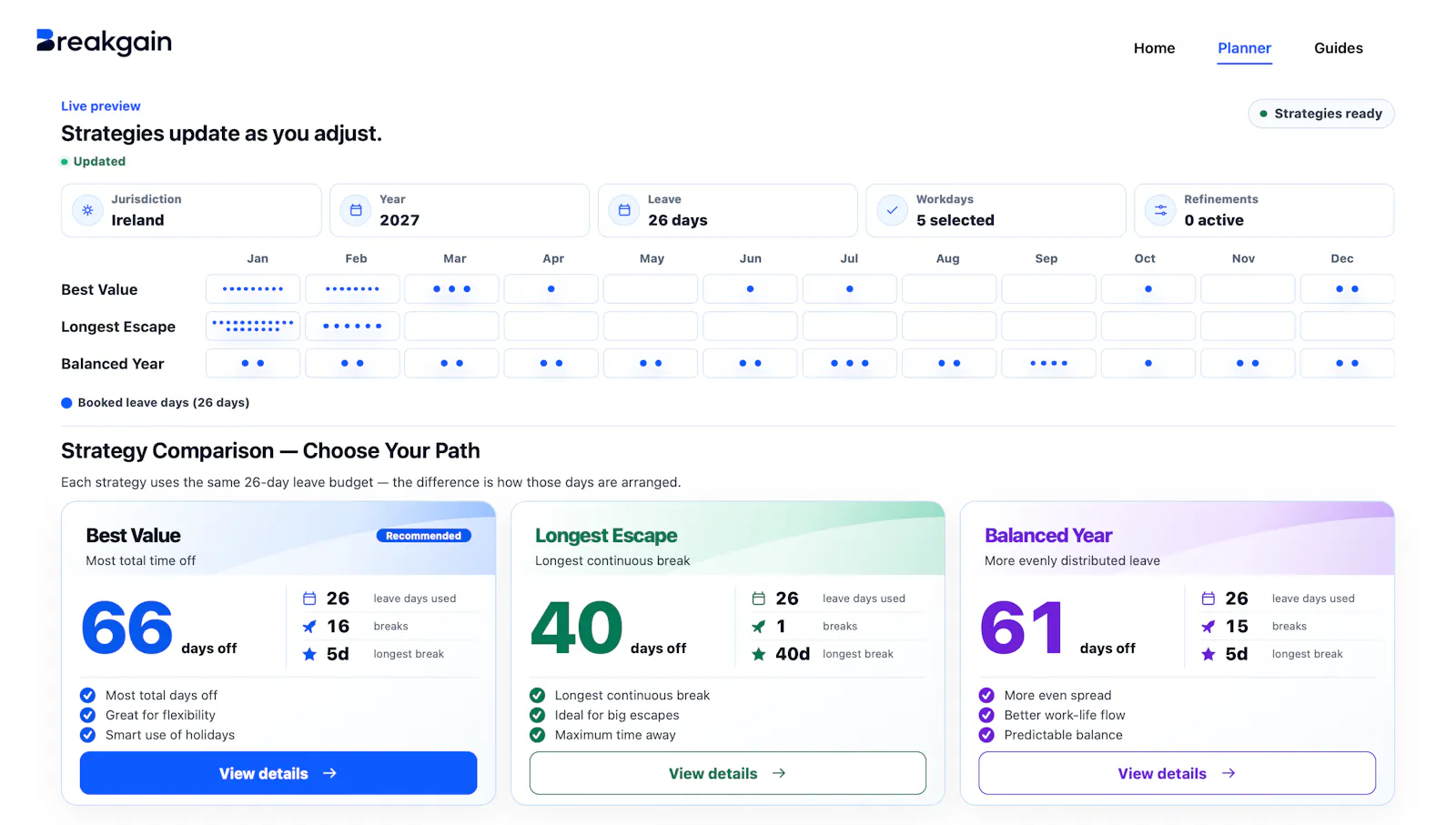The image size is (1456, 825).
Task: Click the 61 days off figure
Action: (x=1022, y=628)
